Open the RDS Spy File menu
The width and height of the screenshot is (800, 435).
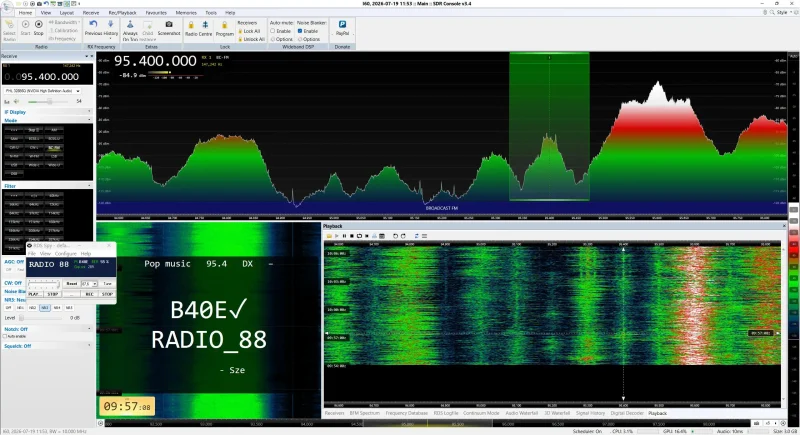tap(32, 253)
